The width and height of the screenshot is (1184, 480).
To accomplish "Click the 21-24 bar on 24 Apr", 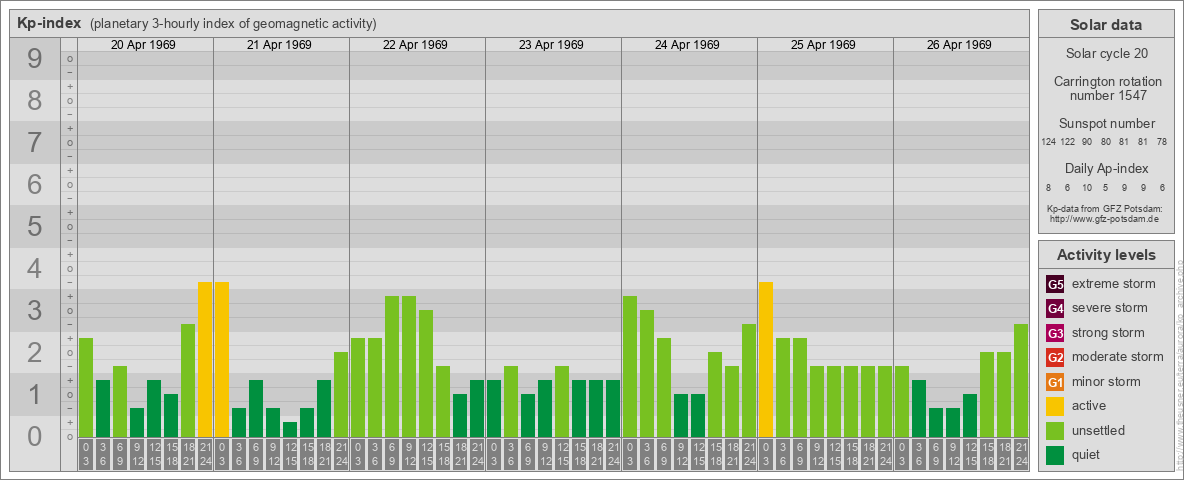I will [749, 380].
